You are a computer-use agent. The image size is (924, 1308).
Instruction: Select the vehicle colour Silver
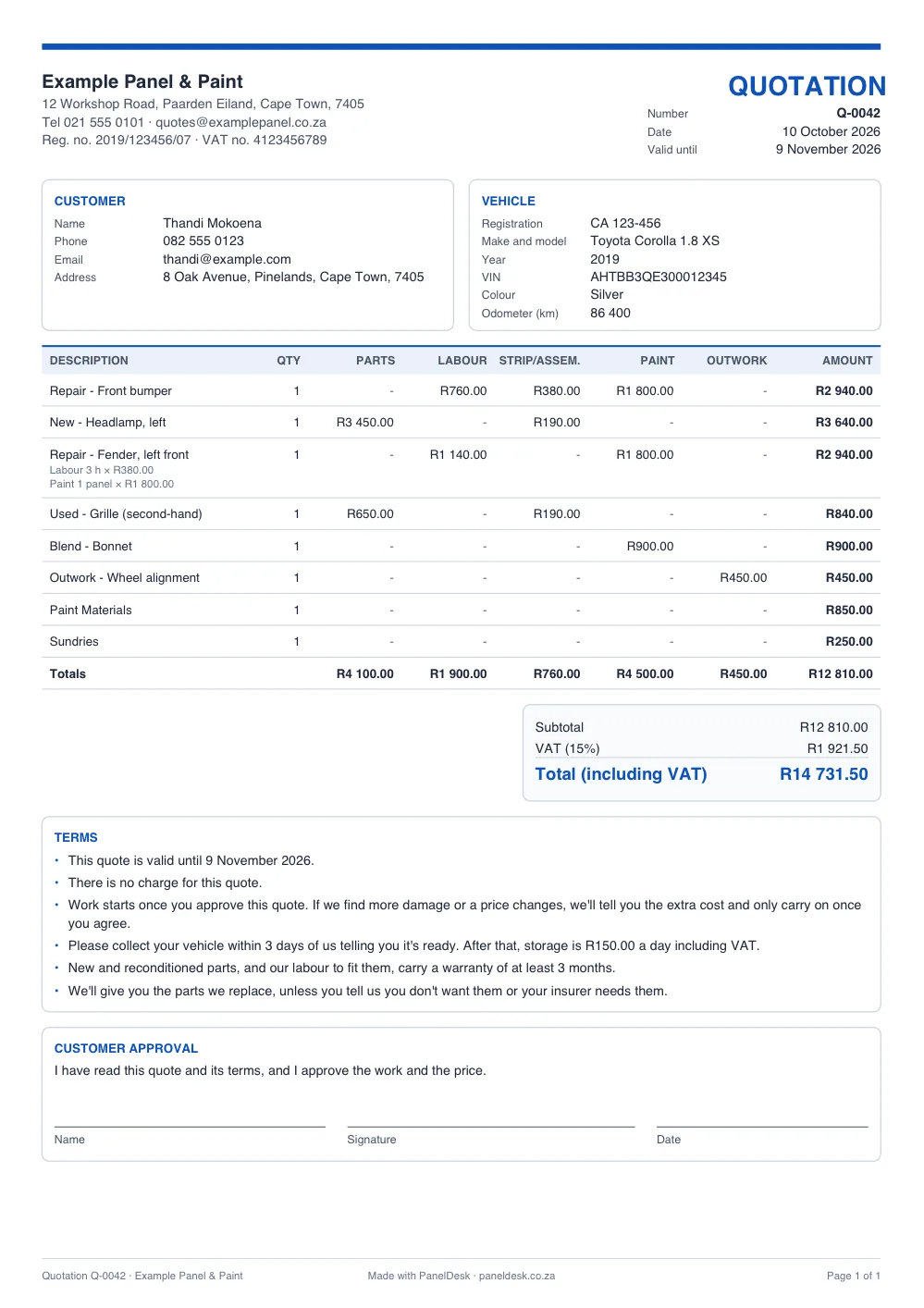coord(607,294)
